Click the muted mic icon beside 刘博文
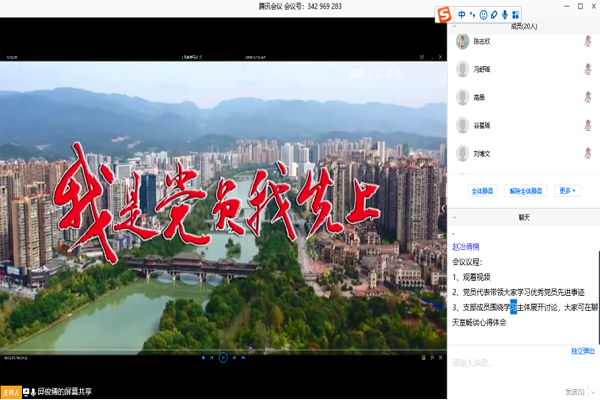Screen dimensions: 600x400 pyautogui.click(x=587, y=154)
